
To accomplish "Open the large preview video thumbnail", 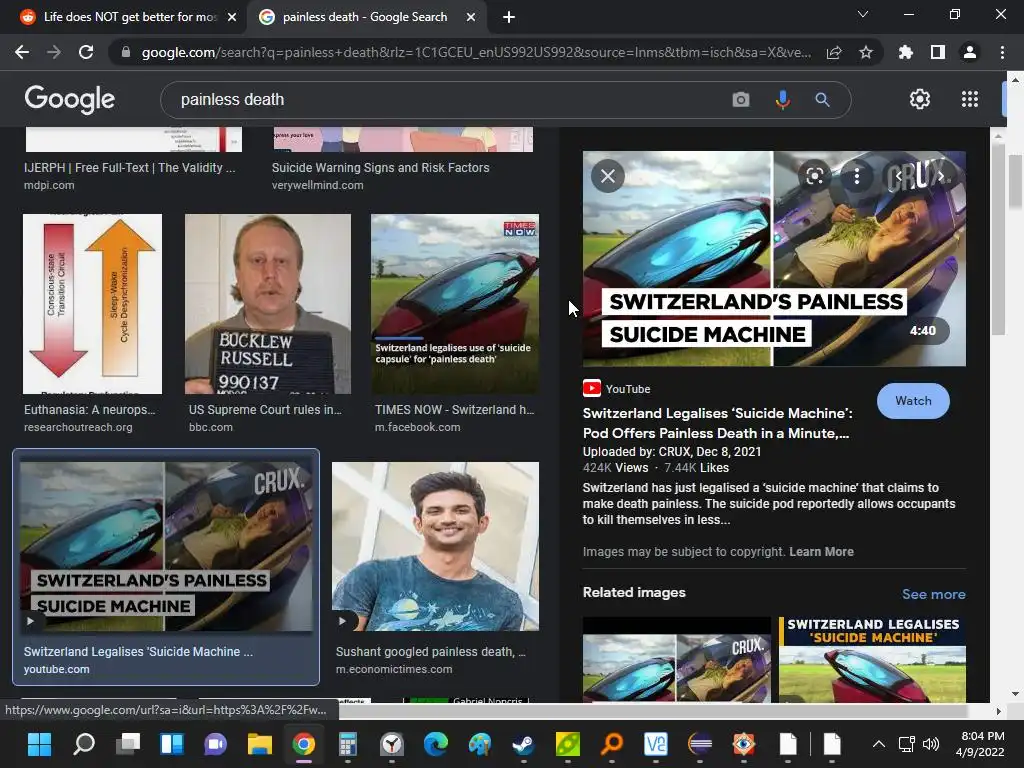I will coord(774,259).
